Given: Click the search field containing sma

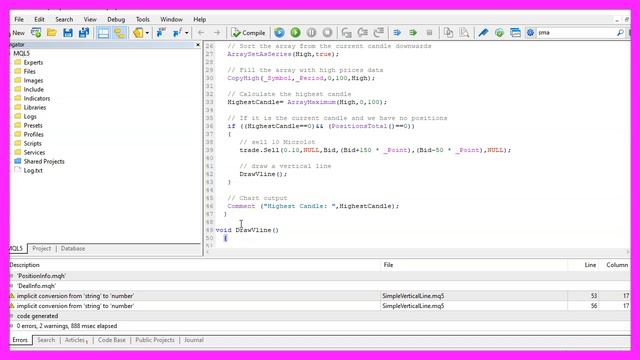Looking at the screenshot, I should tap(576, 33).
